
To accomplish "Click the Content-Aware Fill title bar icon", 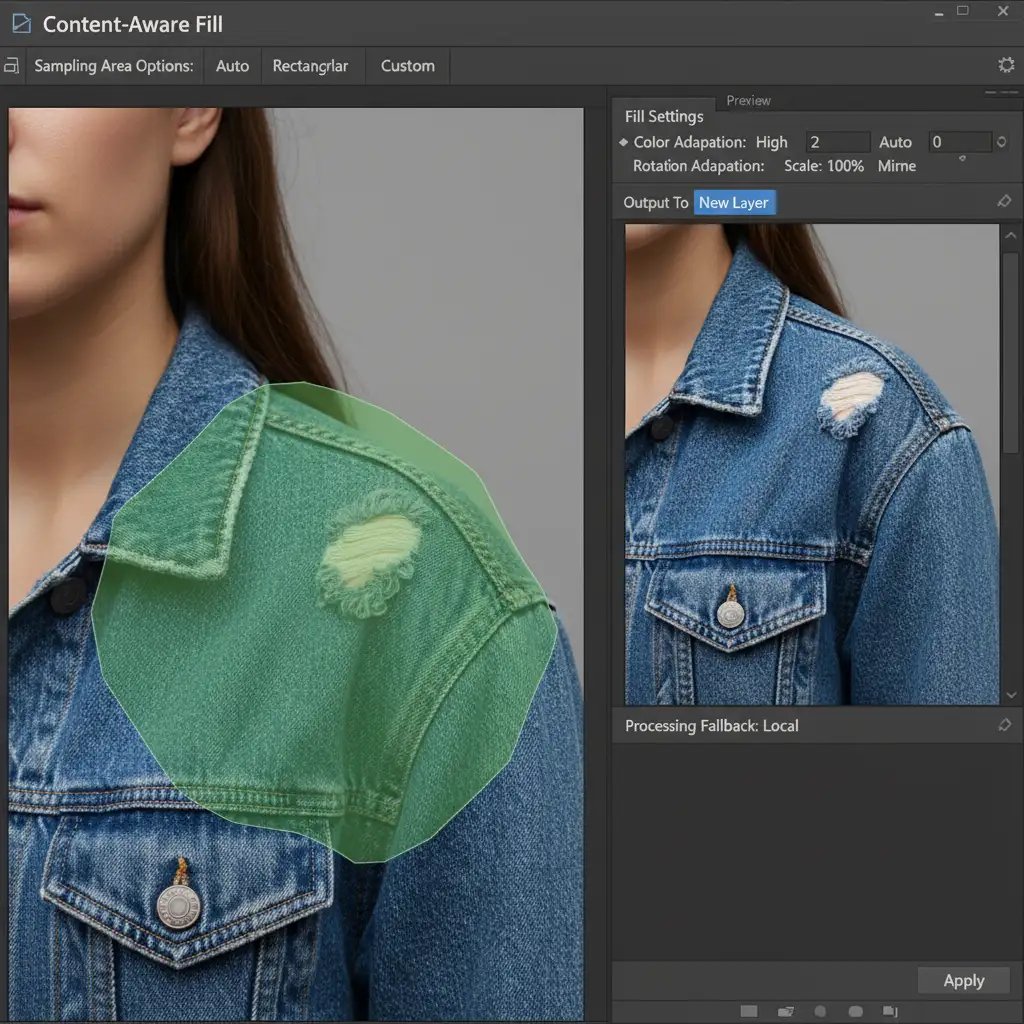I will (20, 23).
